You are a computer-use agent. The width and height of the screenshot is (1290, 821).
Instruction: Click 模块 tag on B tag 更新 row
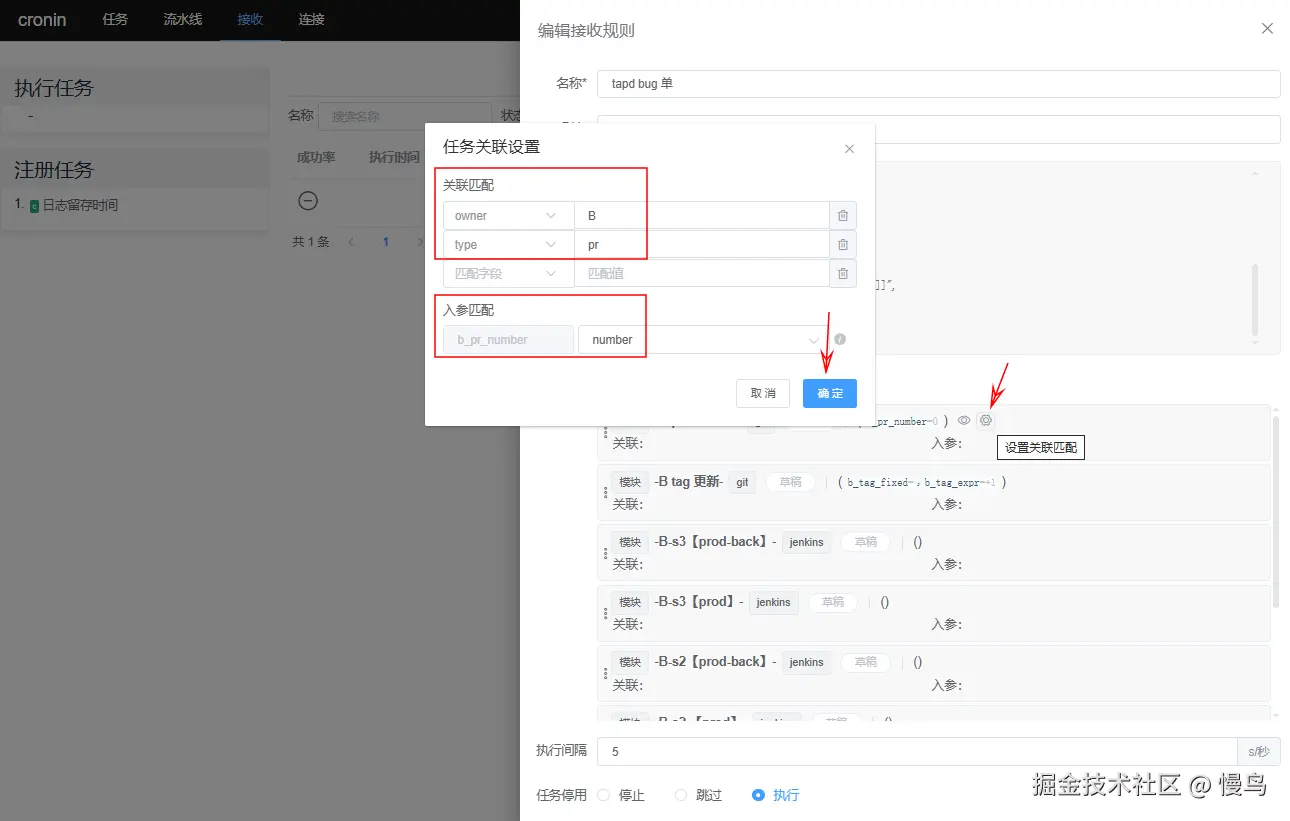point(630,482)
